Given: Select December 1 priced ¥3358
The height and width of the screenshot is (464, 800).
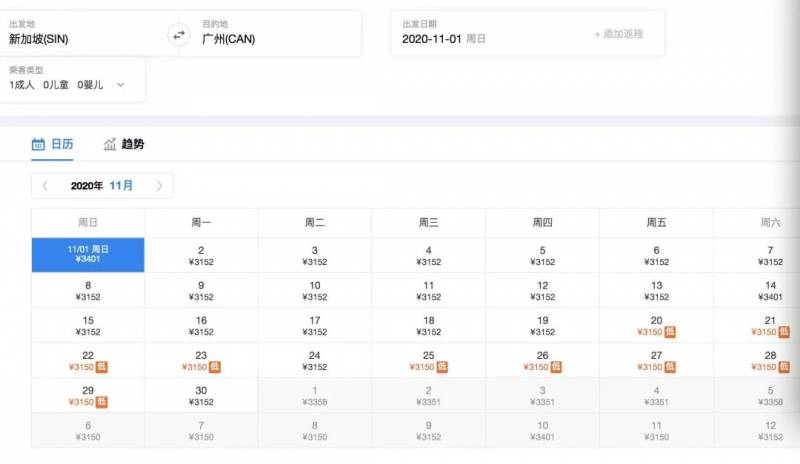Looking at the screenshot, I should (x=315, y=395).
